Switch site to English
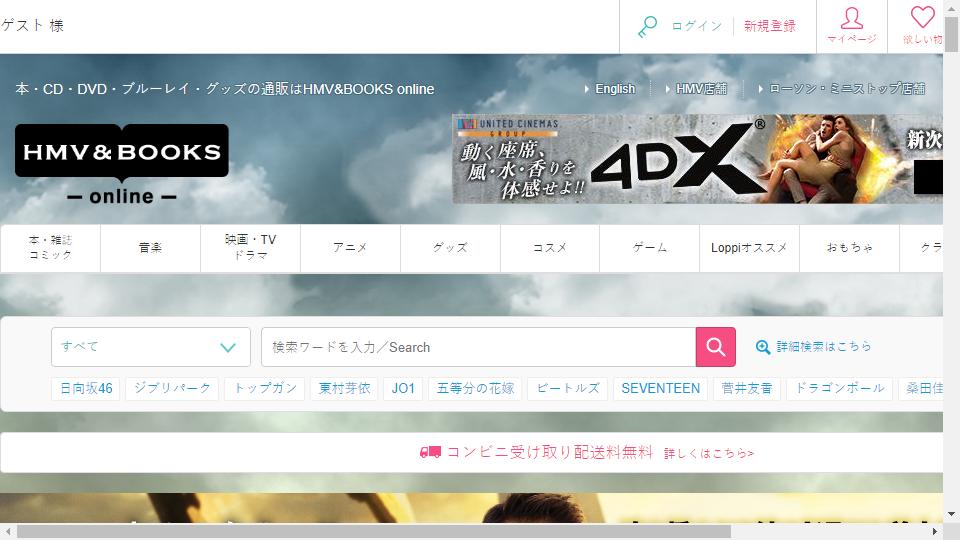Screen dimensions: 960x540 (615, 89)
